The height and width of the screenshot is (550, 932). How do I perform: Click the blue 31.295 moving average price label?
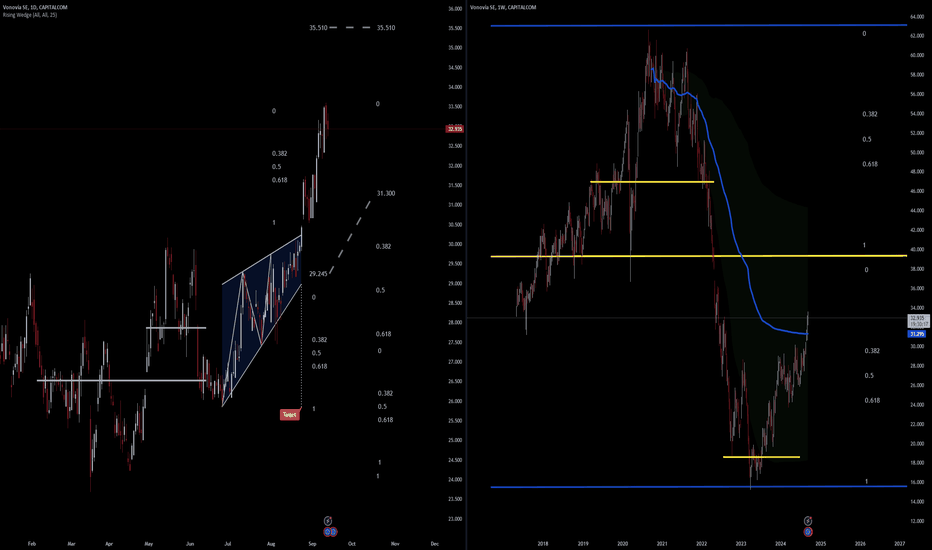(917, 334)
